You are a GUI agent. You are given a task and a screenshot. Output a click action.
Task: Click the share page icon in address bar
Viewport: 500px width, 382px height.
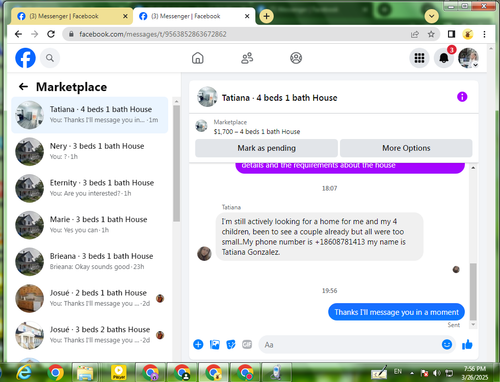(x=415, y=34)
